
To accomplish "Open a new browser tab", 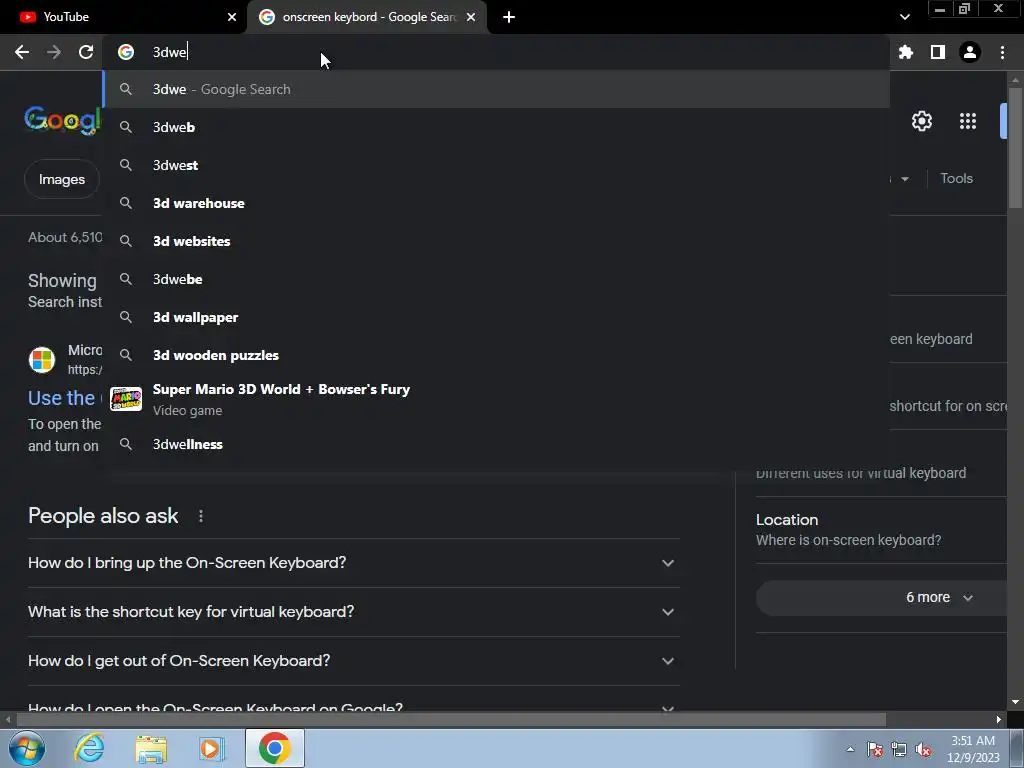I will click(509, 17).
